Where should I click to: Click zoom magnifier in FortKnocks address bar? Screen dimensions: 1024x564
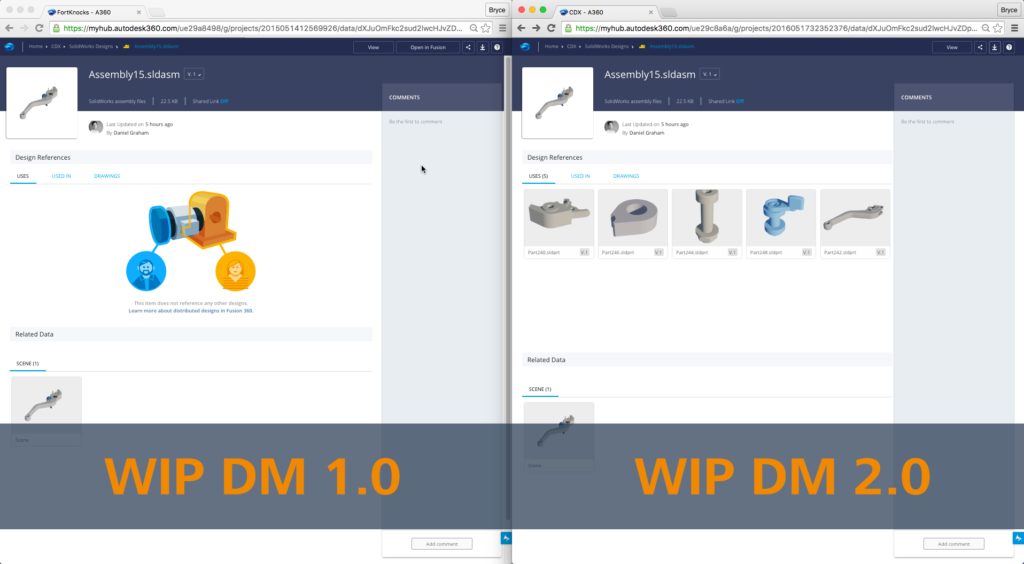473,28
